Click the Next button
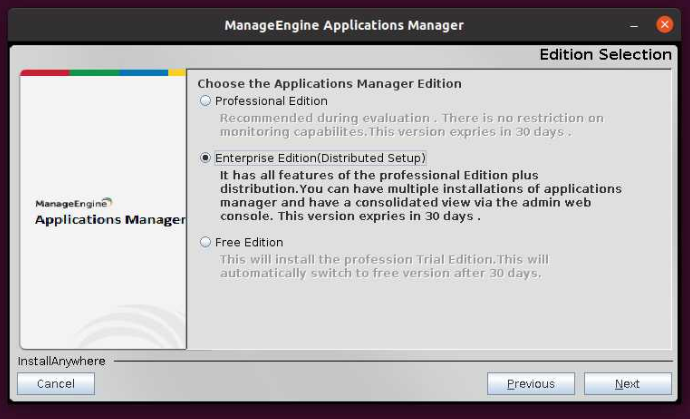 pos(627,384)
